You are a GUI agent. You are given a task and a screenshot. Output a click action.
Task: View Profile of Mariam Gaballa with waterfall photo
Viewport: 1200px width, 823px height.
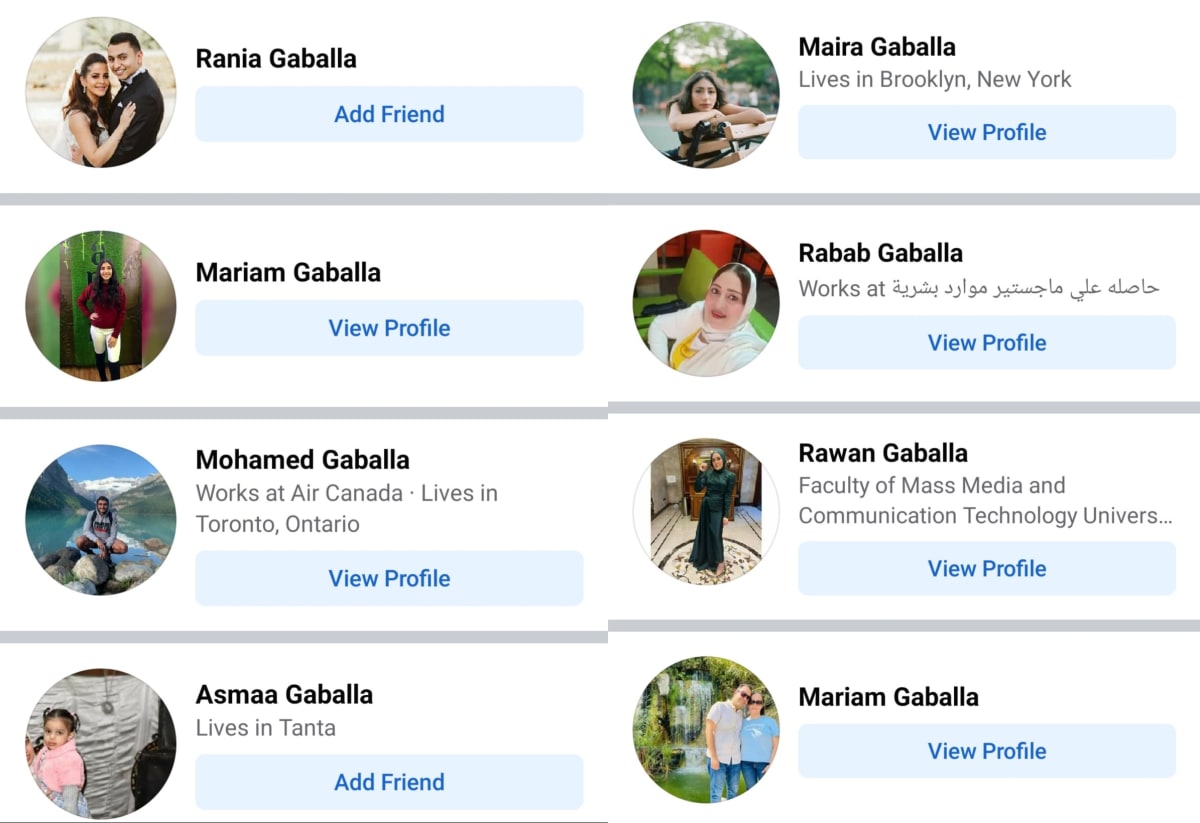click(987, 751)
